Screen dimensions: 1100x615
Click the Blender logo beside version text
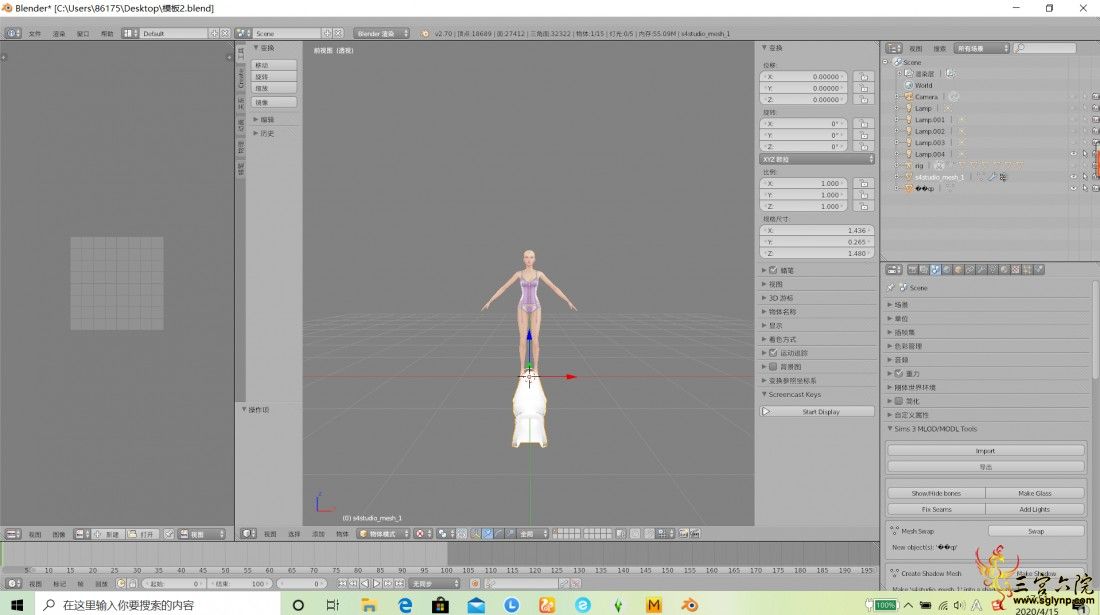point(425,34)
